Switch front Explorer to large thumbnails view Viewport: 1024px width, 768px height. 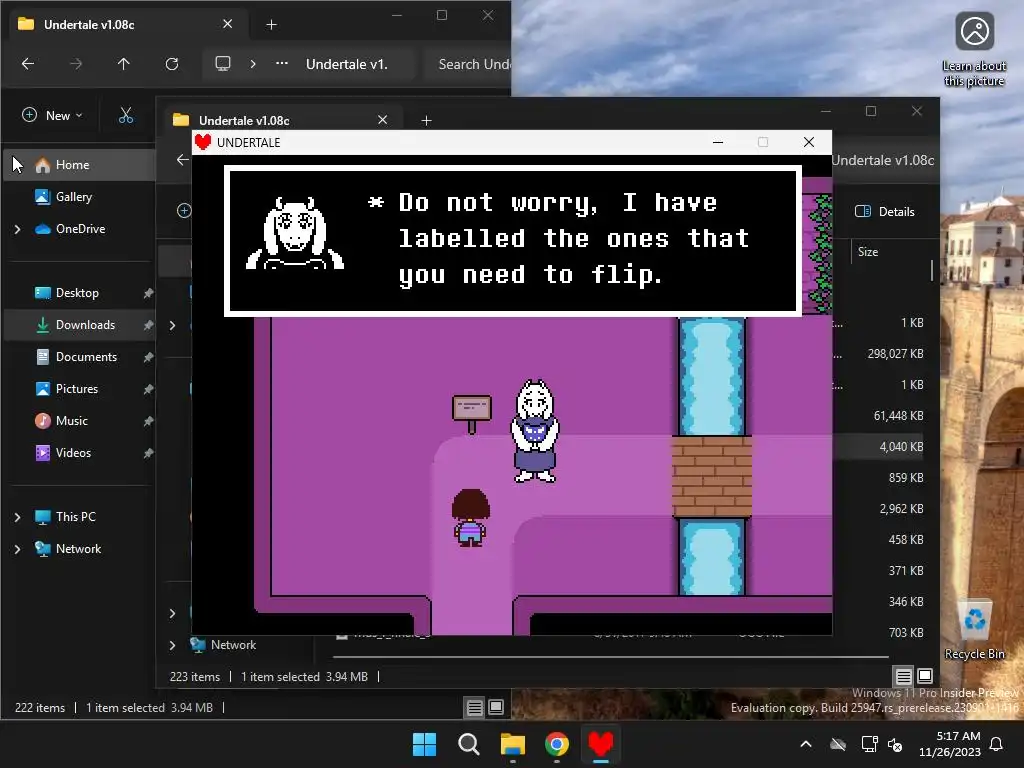[925, 675]
